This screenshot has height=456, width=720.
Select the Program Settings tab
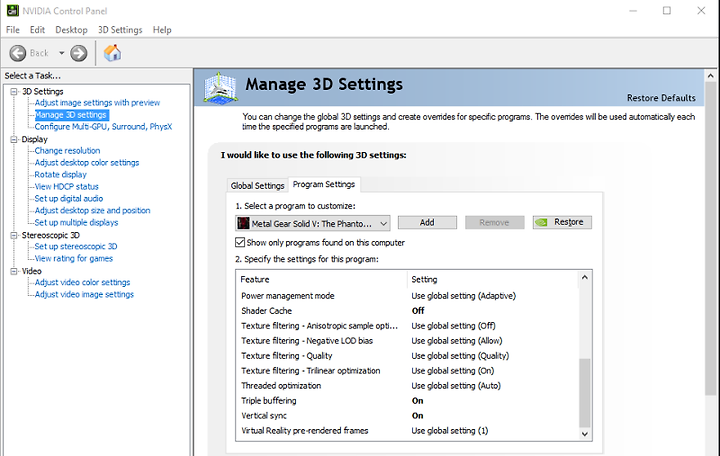[324, 184]
